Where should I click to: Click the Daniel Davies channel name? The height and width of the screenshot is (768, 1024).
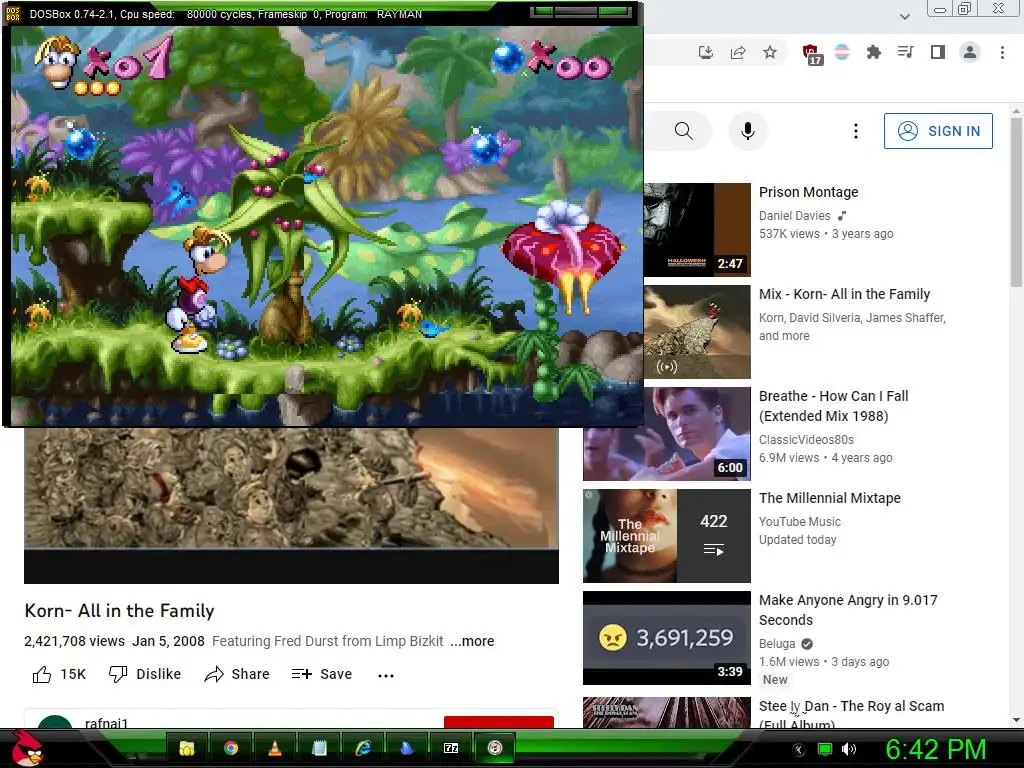794,216
